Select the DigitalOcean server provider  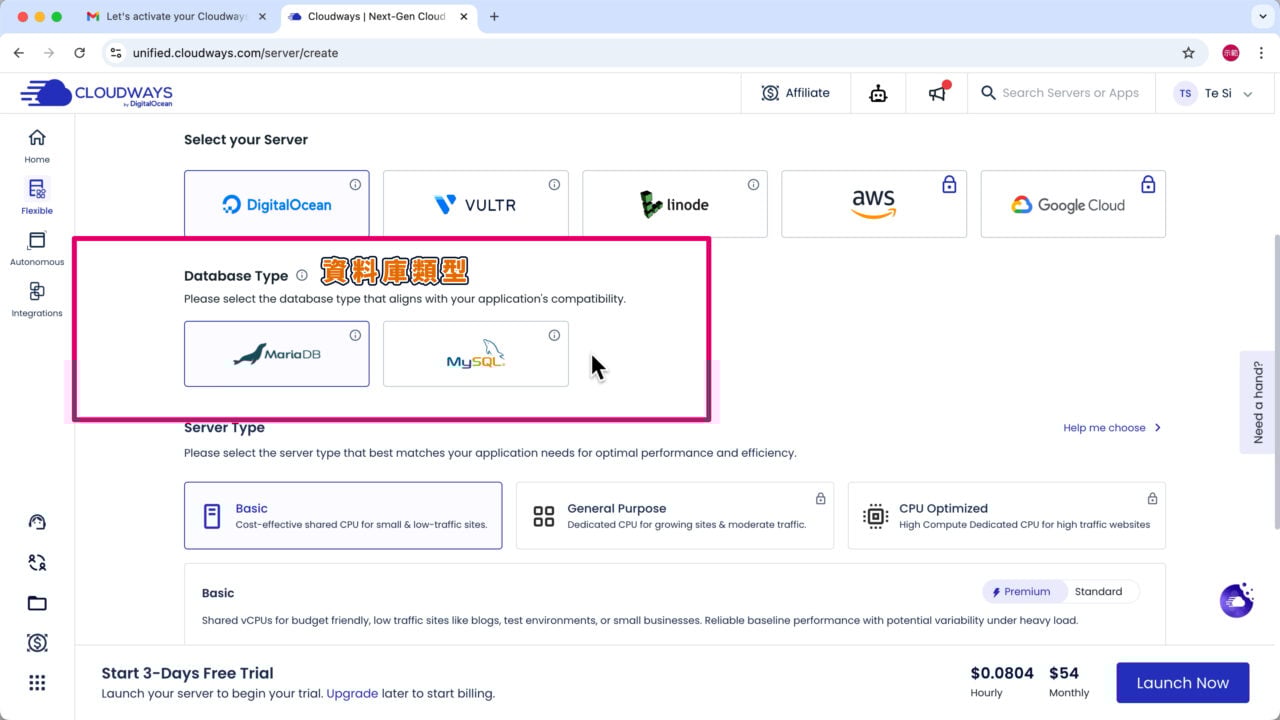277,204
